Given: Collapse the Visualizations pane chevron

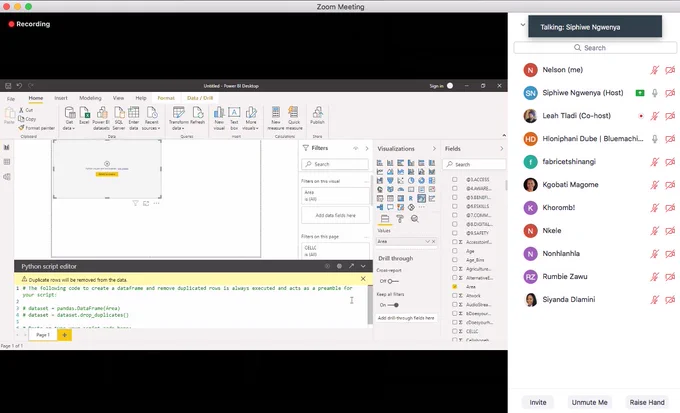Looking at the screenshot, I should [434, 148].
